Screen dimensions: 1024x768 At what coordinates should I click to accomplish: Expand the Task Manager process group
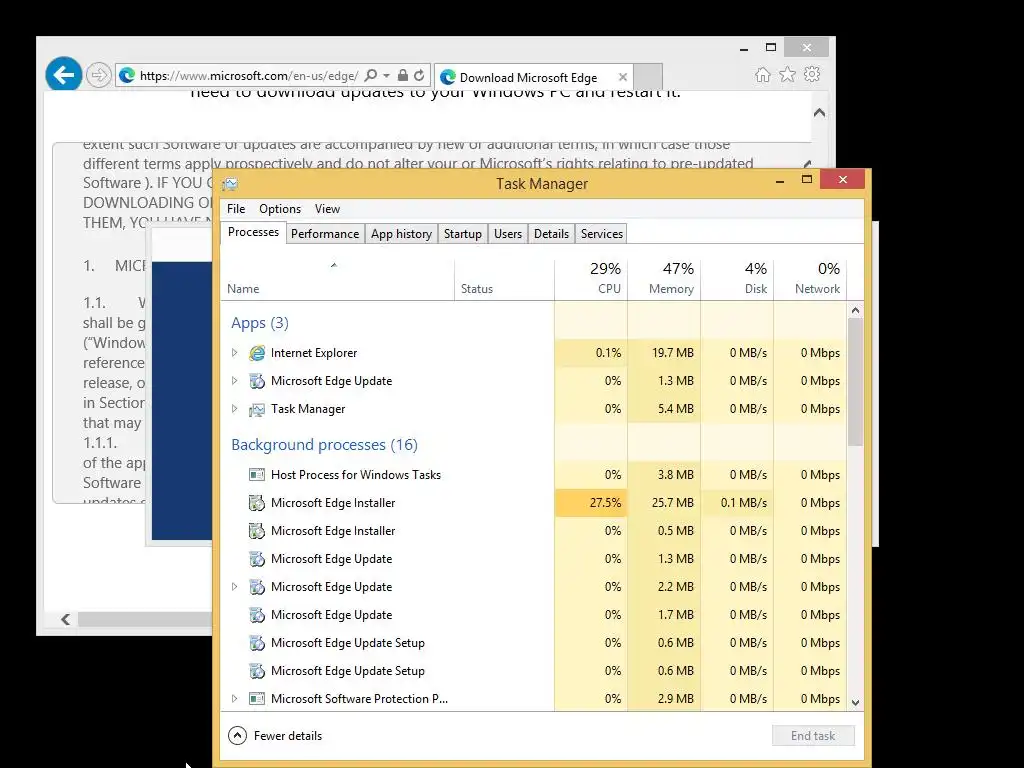coord(234,409)
